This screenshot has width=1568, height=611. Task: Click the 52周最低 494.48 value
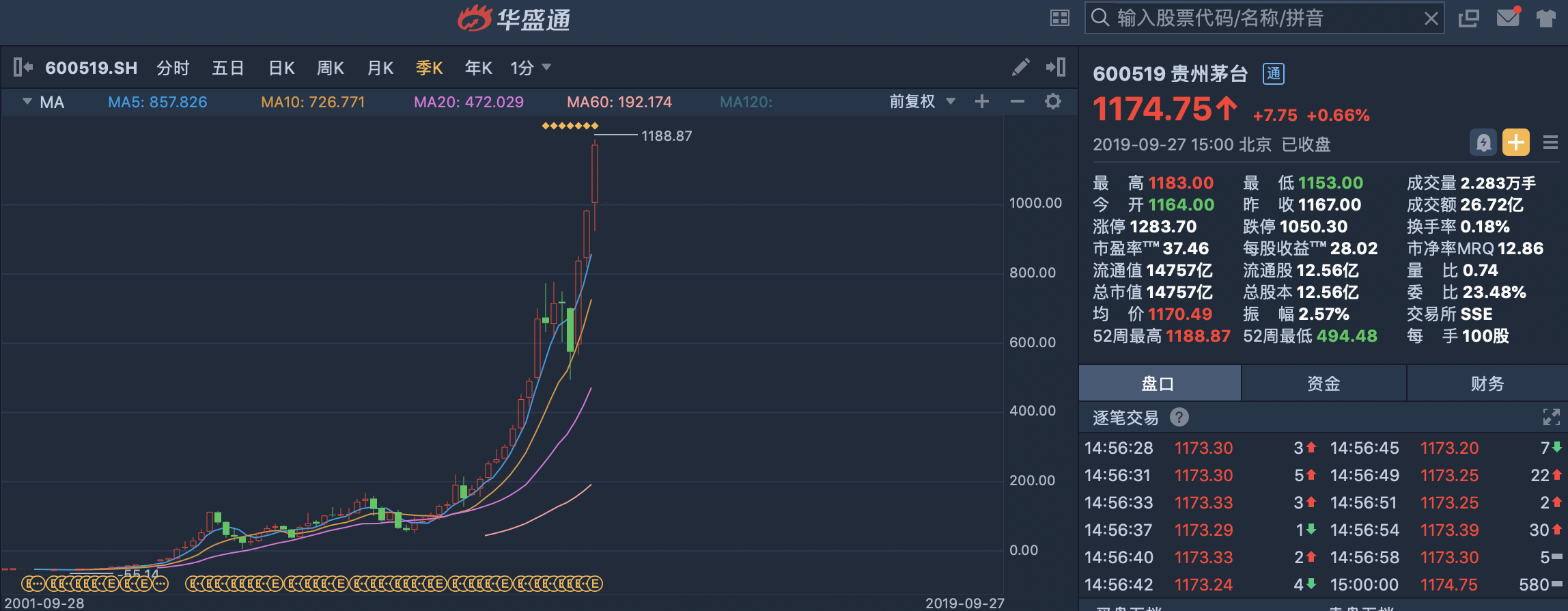[1347, 336]
